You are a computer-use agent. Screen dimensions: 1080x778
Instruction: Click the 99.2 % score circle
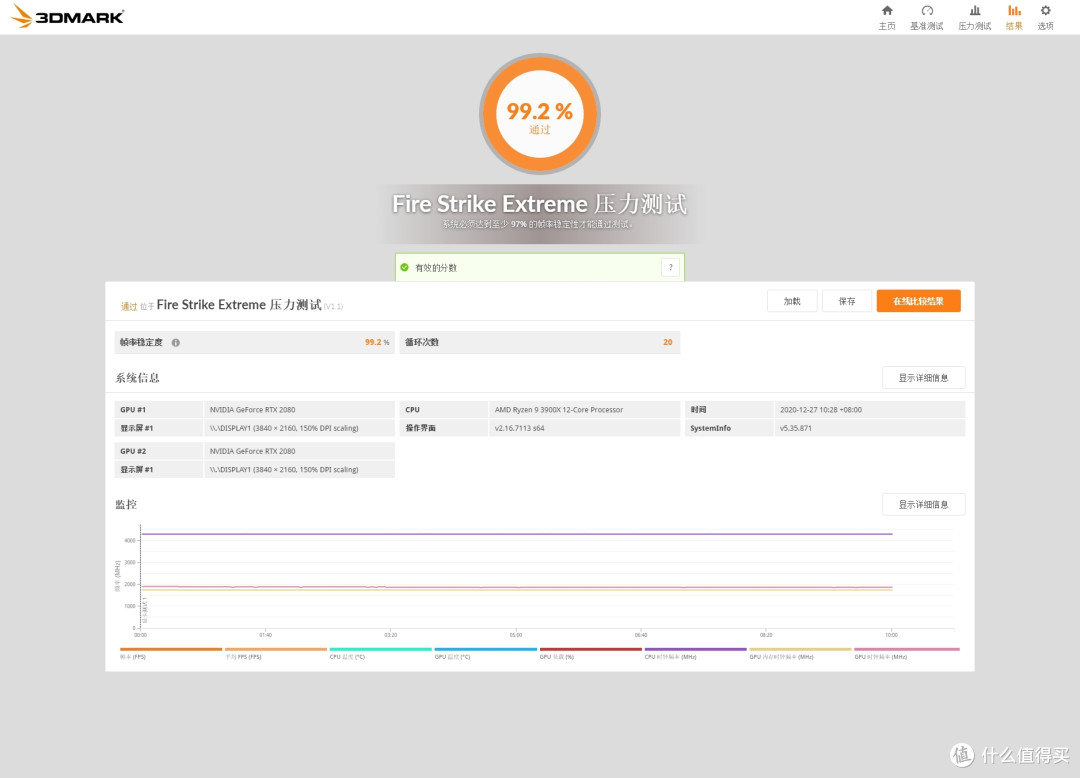[540, 114]
